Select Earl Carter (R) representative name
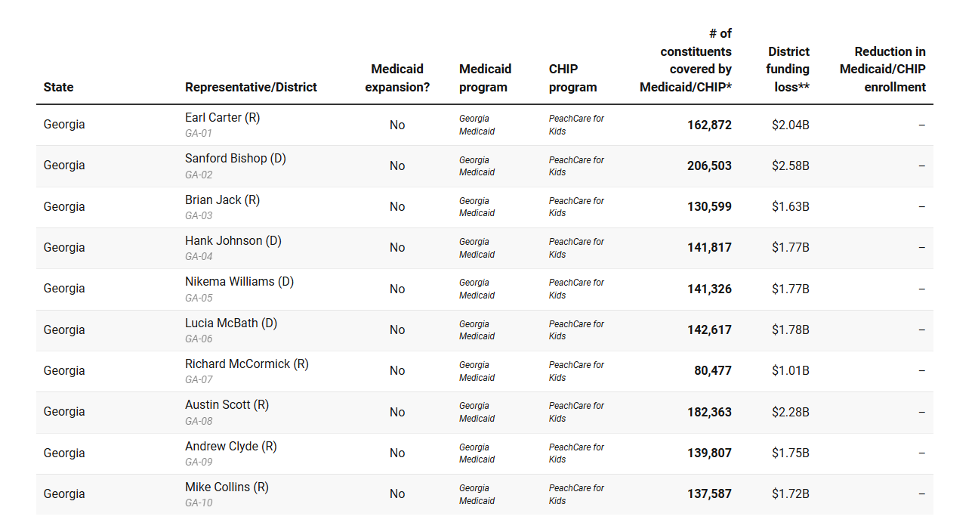 point(222,117)
